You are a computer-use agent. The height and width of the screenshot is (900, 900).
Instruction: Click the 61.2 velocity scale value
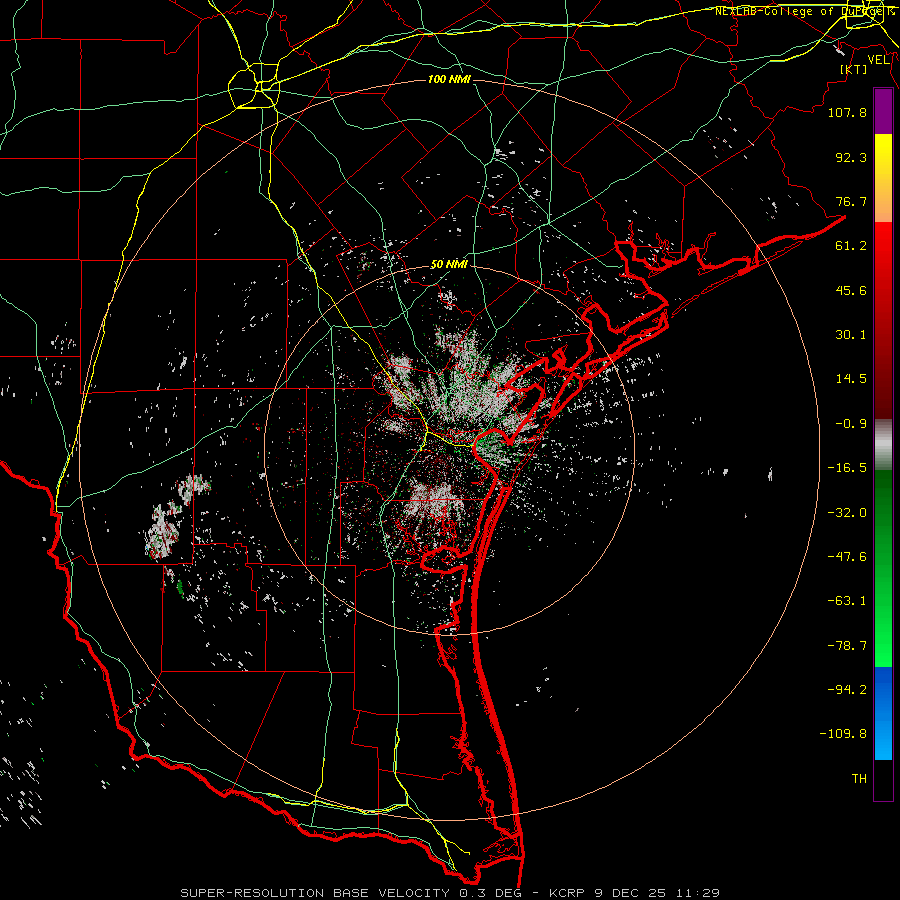click(x=851, y=246)
